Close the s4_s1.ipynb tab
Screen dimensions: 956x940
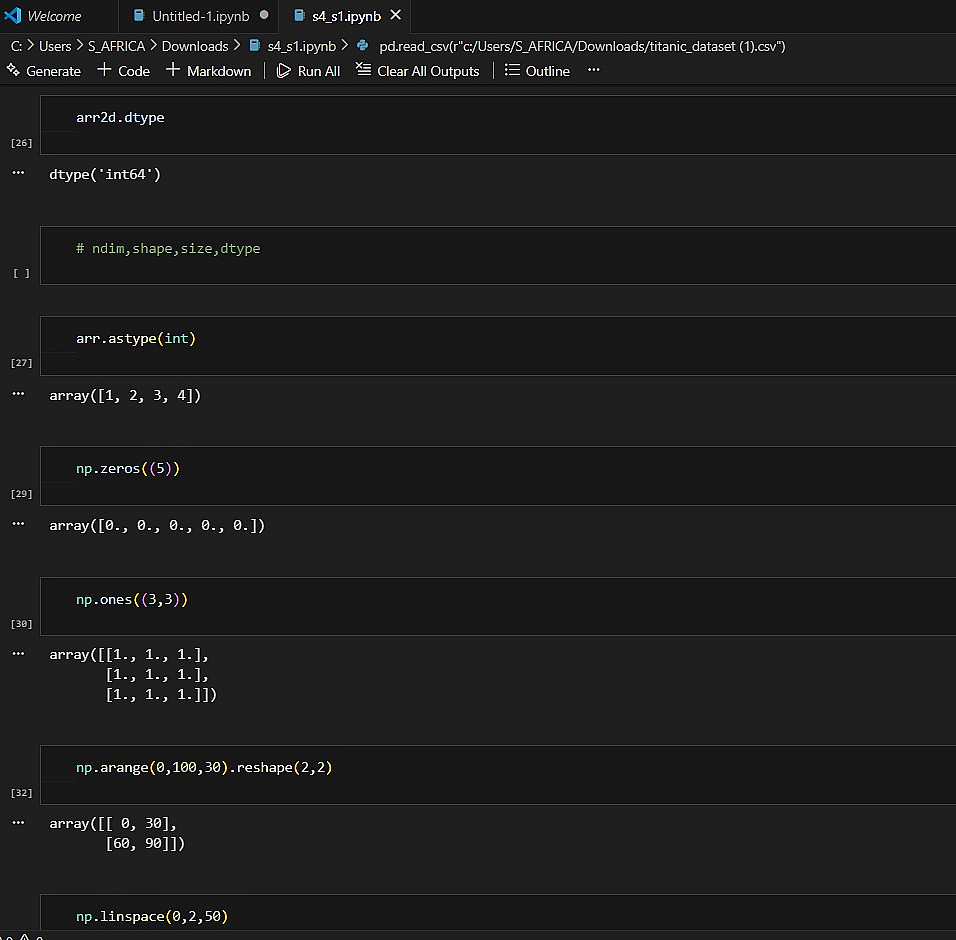click(396, 16)
